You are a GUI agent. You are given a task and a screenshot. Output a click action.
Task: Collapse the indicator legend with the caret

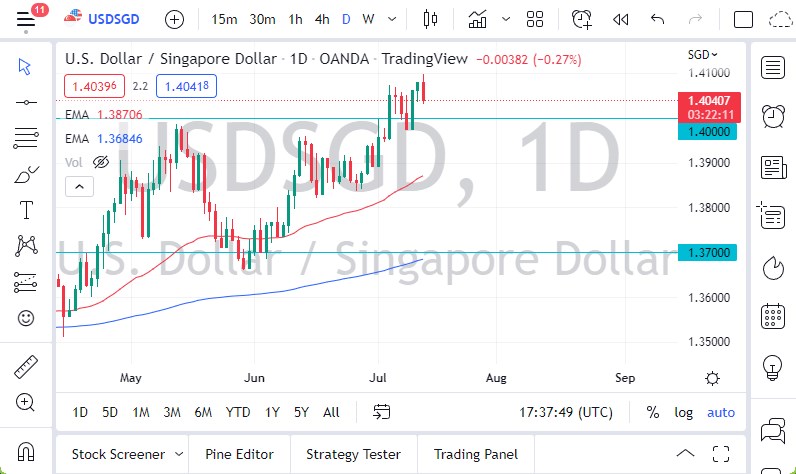(x=80, y=187)
